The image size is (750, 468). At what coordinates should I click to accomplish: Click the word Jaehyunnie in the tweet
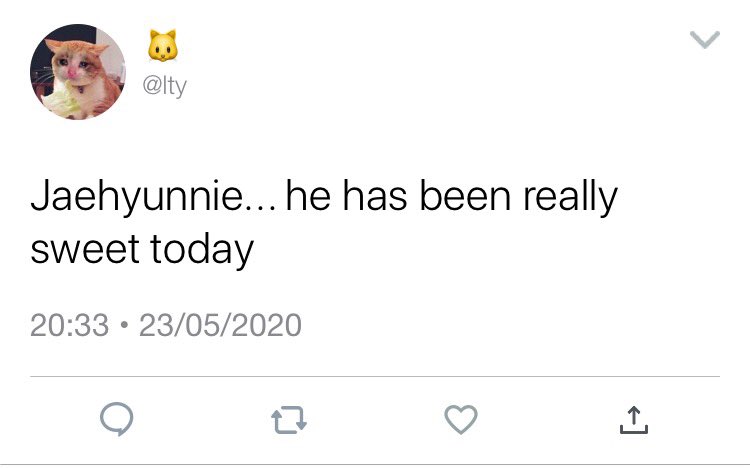[137, 196]
